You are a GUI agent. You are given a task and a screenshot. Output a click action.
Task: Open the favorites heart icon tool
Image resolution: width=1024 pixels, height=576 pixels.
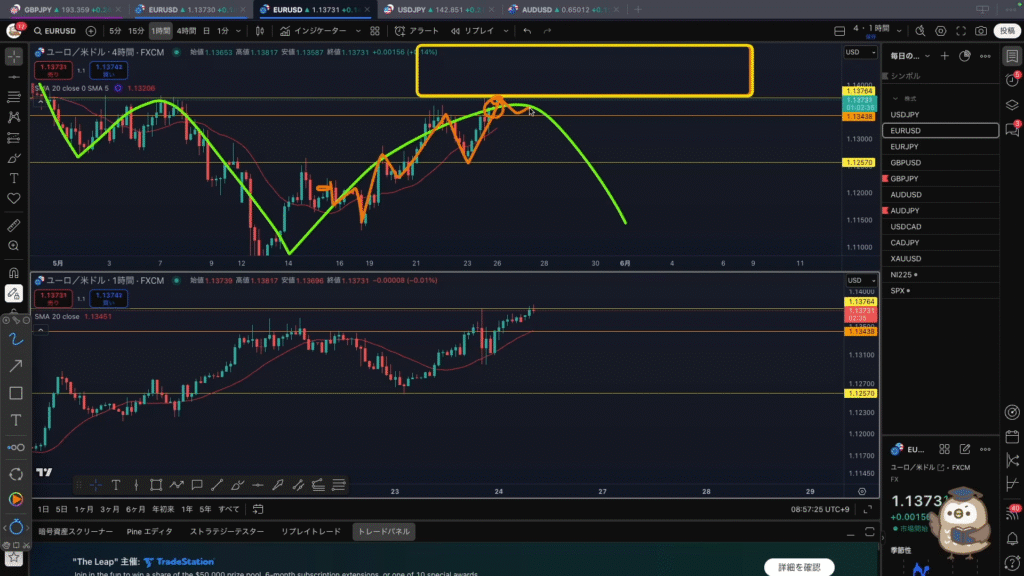(14, 199)
